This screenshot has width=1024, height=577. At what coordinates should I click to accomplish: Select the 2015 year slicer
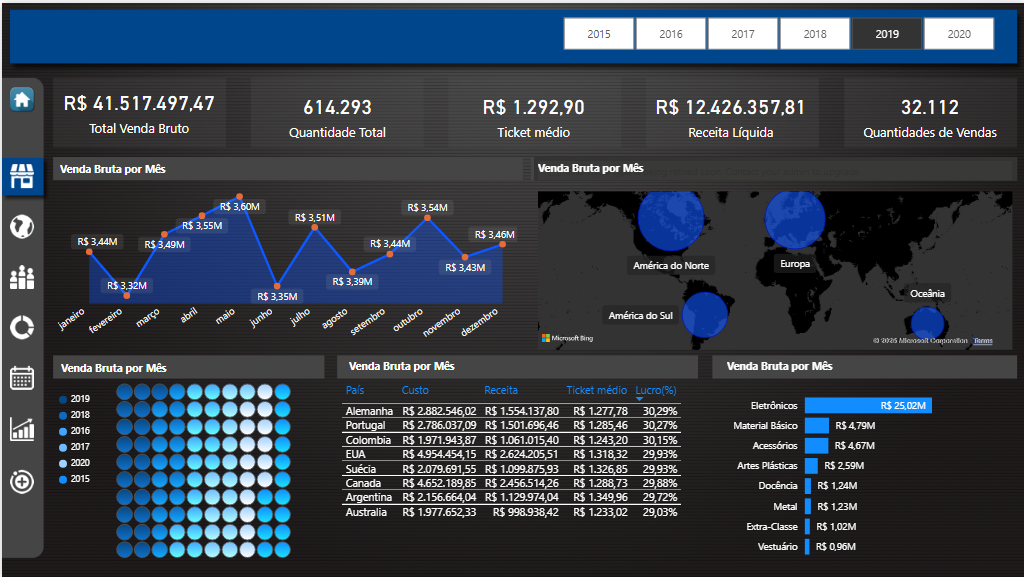[599, 34]
